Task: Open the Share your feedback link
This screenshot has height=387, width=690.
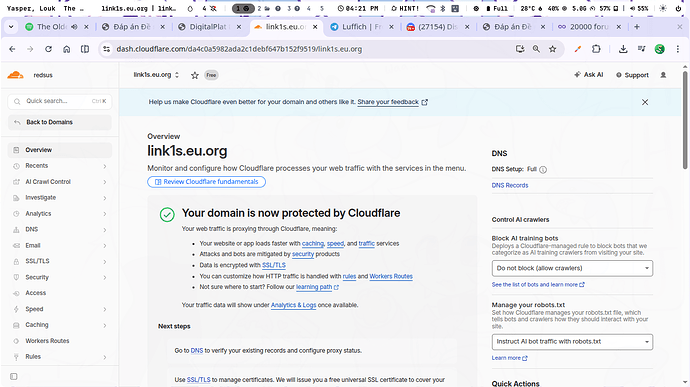Action: (388, 102)
